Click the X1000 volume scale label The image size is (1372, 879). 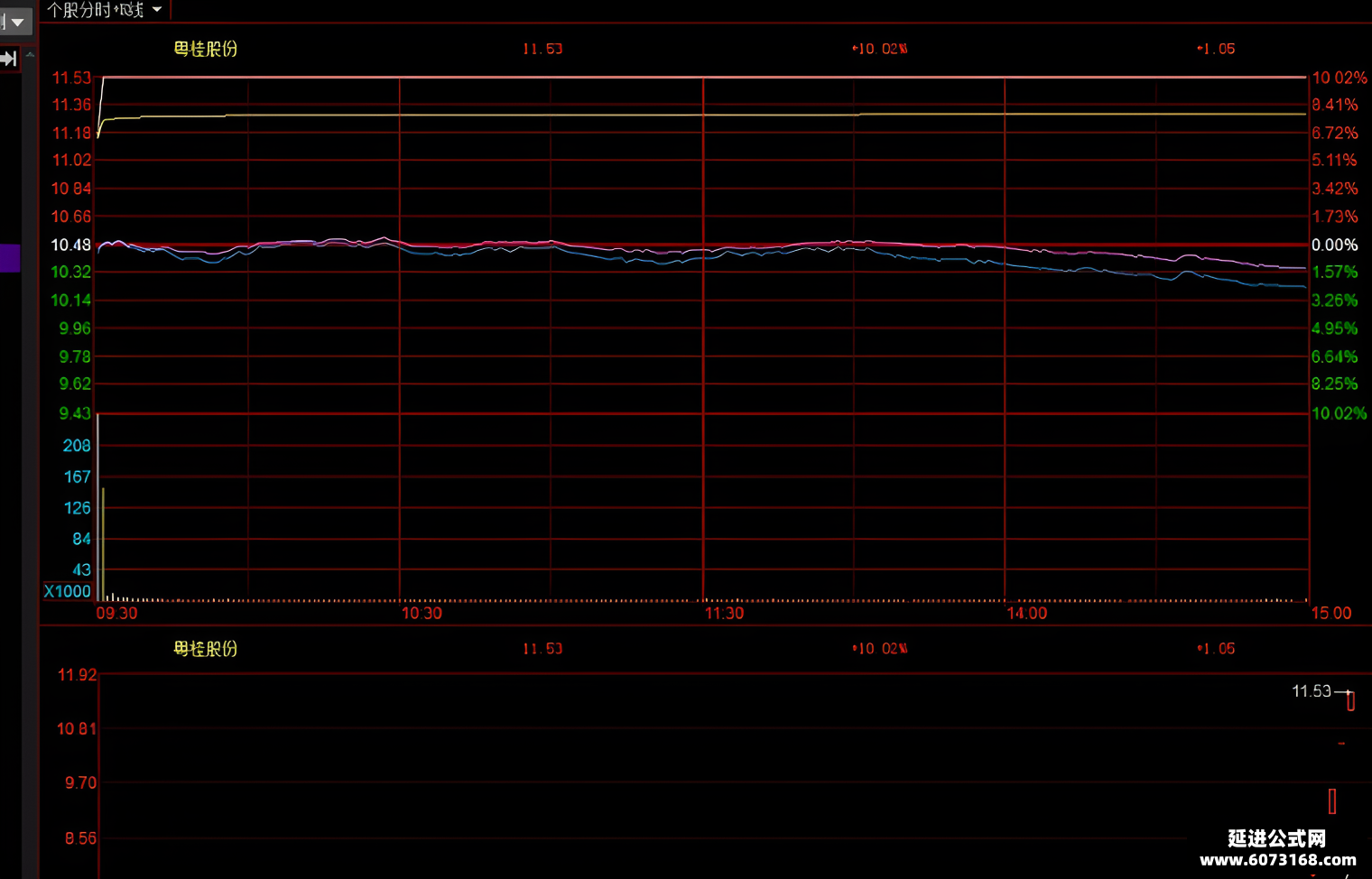(68, 591)
